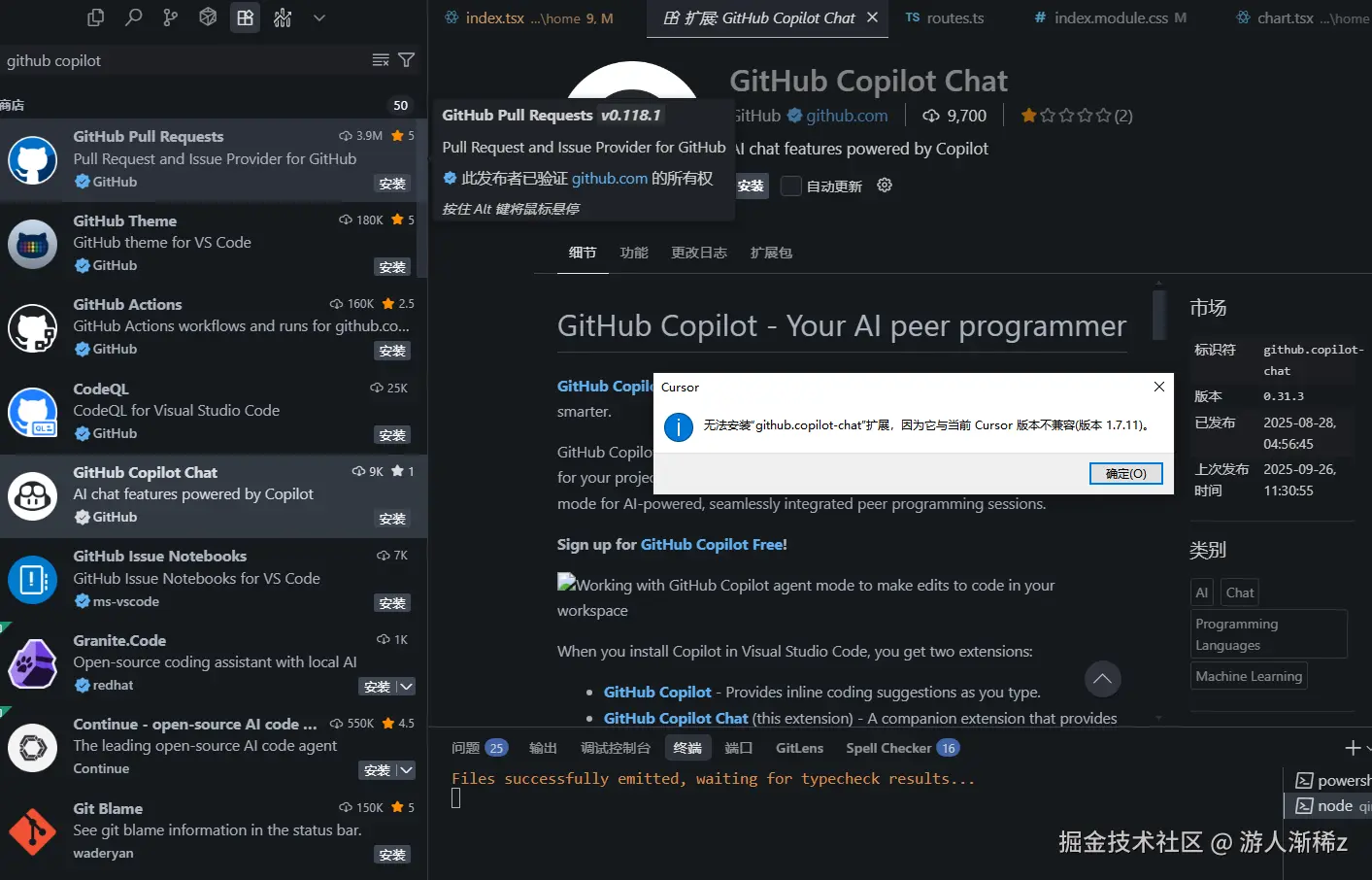Switch to the 更改日志 tab

[698, 253]
